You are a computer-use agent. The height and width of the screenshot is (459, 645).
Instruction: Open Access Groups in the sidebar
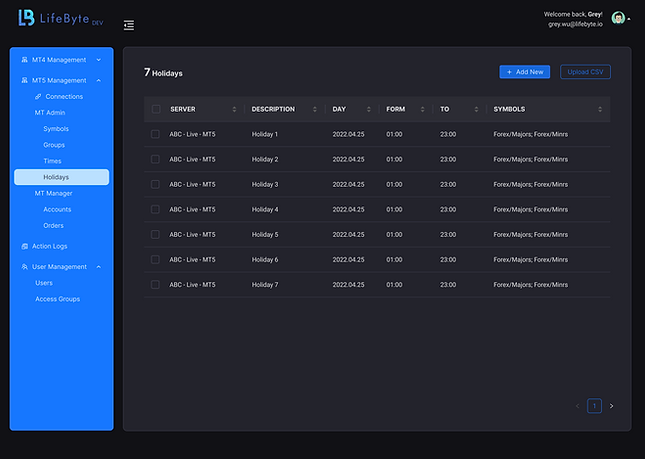(x=58, y=299)
